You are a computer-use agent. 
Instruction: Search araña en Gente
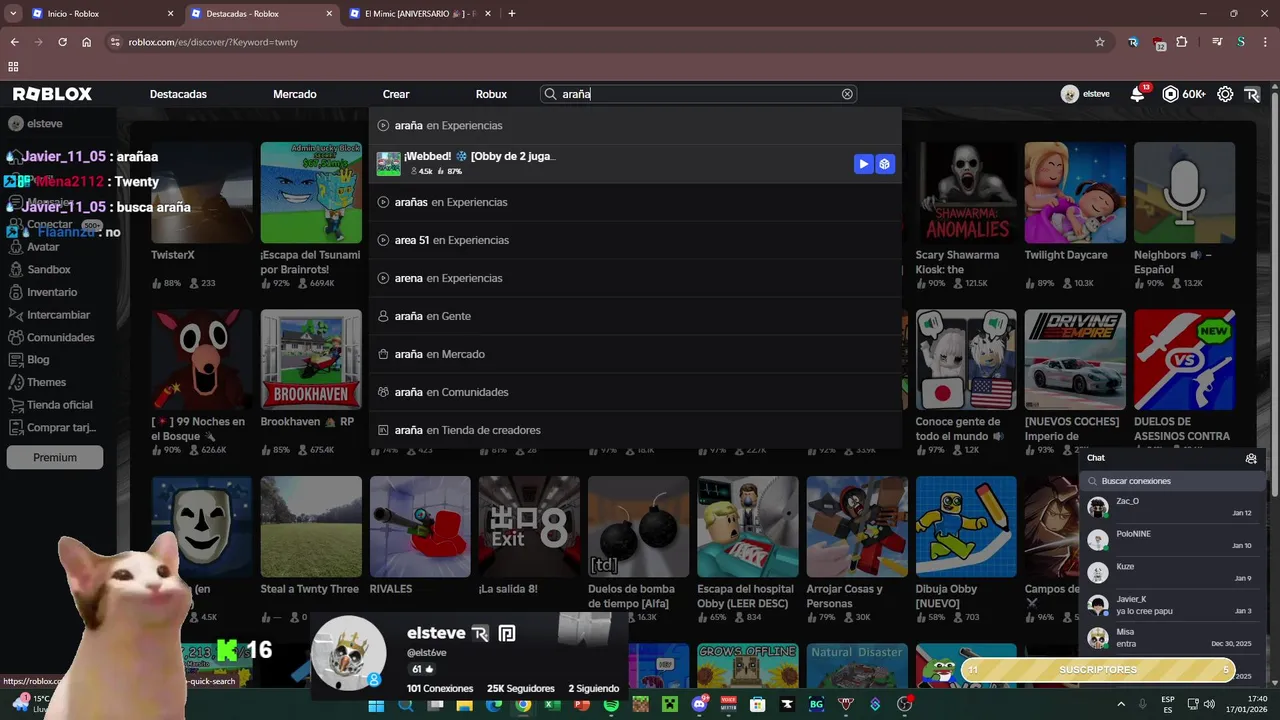[x=635, y=316]
